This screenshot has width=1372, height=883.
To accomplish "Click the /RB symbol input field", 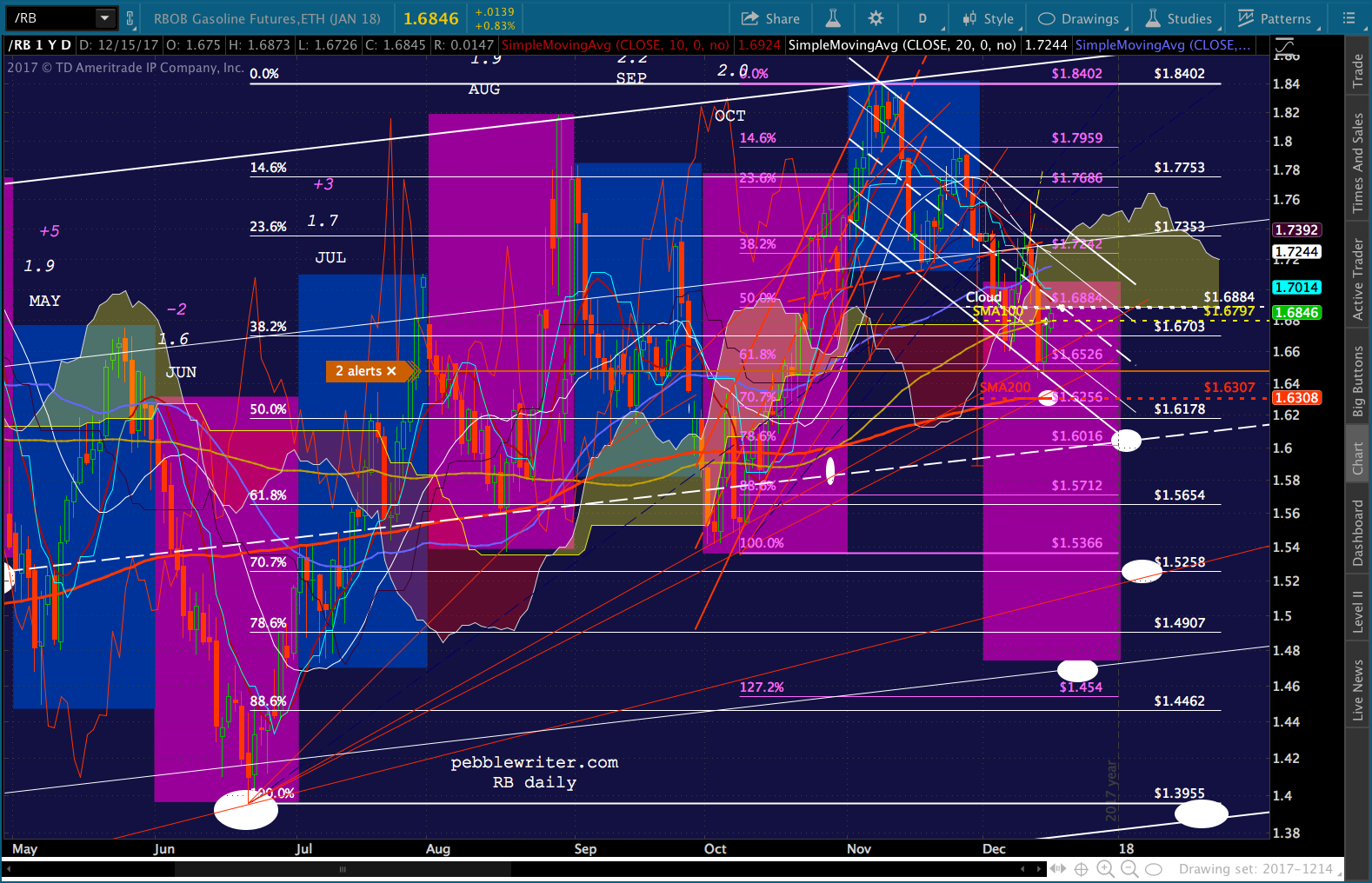I will click(x=52, y=17).
